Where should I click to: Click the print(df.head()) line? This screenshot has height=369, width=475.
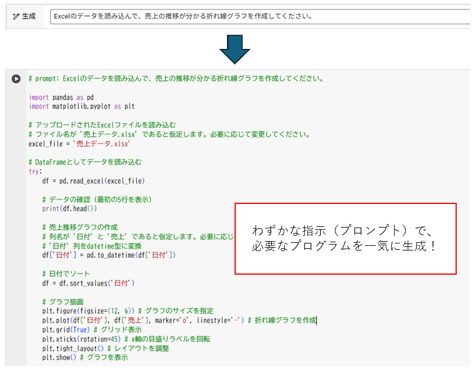[69, 209]
